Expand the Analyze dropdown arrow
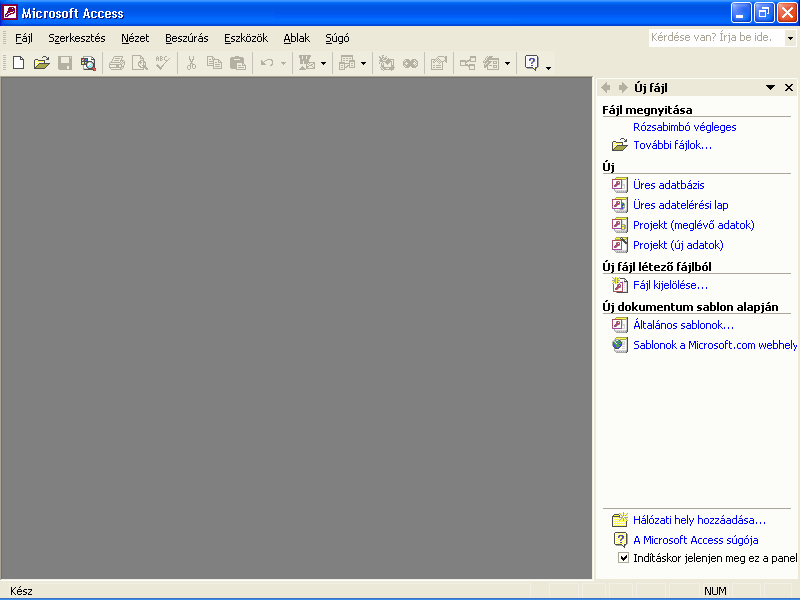The image size is (800, 600). 363,64
